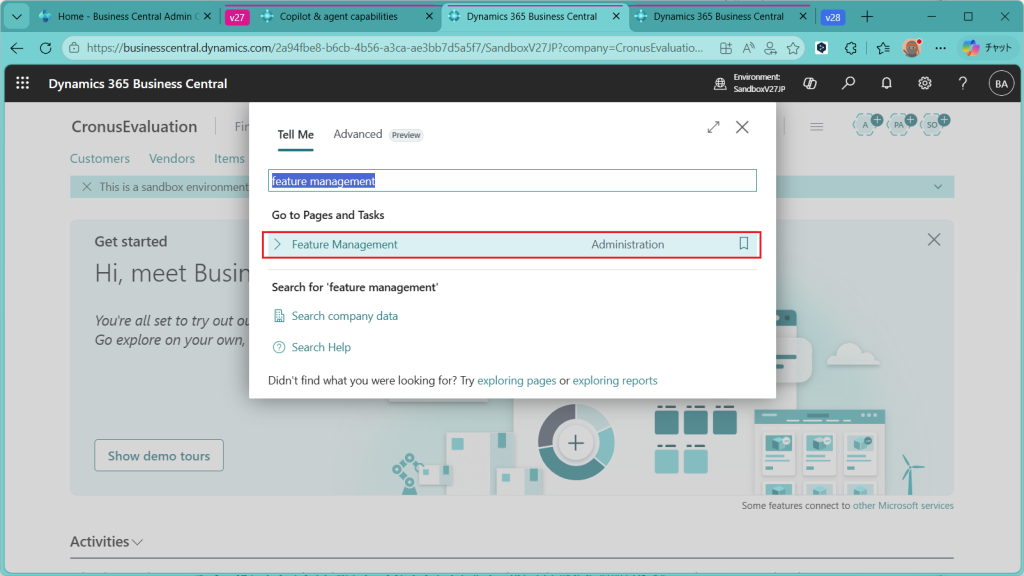Open the search magnifier in header
Image resolution: width=1024 pixels, height=576 pixels.
click(x=848, y=84)
